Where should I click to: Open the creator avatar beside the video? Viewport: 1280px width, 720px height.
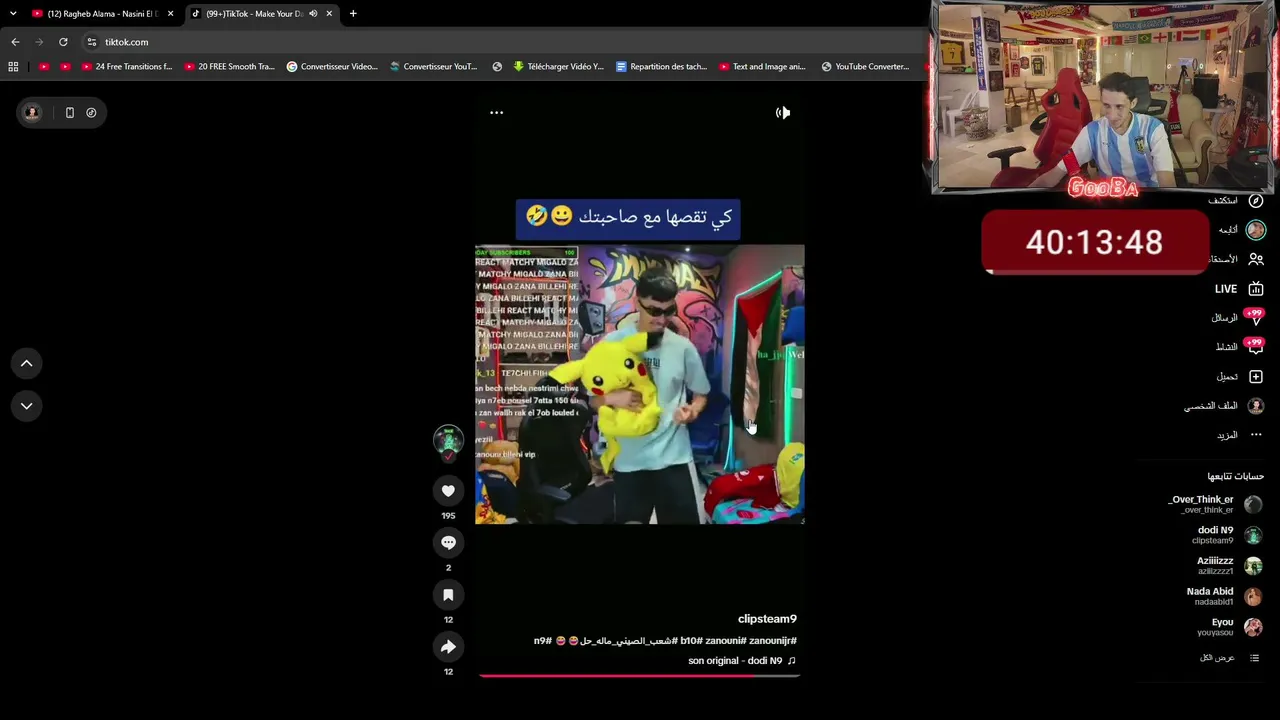[x=448, y=439]
